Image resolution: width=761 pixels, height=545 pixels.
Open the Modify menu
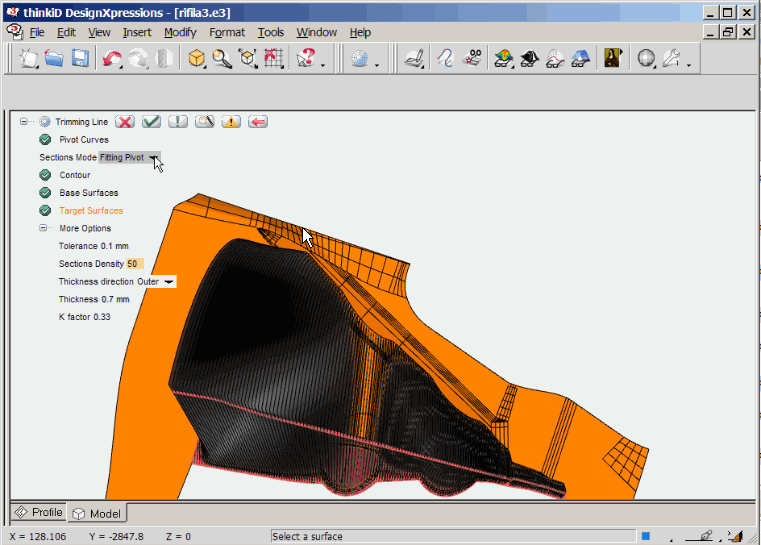(180, 32)
